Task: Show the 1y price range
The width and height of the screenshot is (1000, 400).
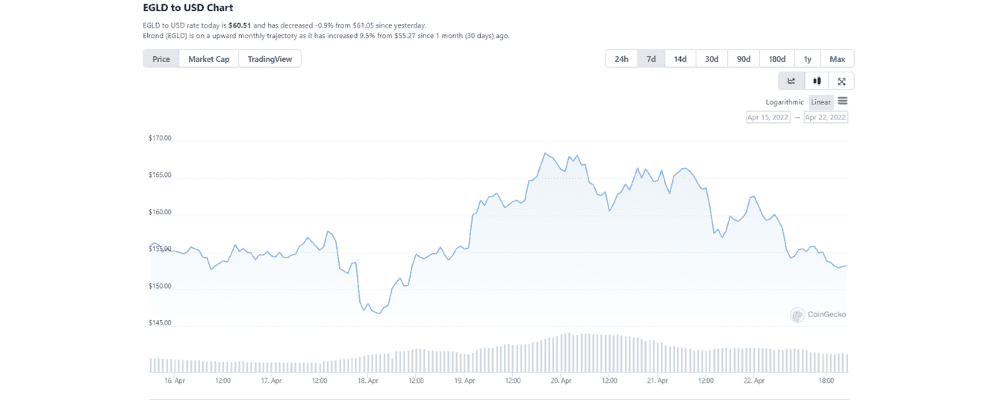Action: tap(807, 59)
